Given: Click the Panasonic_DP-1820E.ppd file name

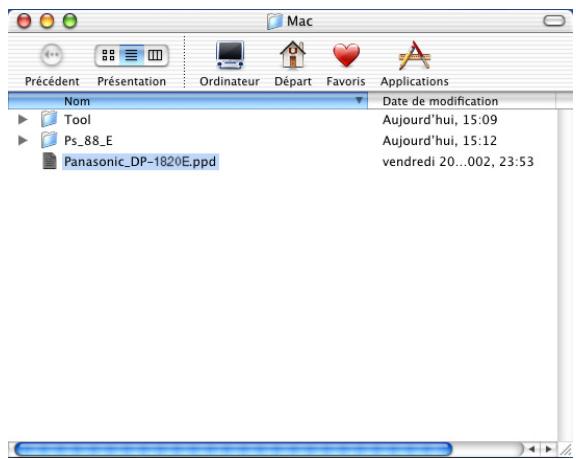Looking at the screenshot, I should (140, 162).
